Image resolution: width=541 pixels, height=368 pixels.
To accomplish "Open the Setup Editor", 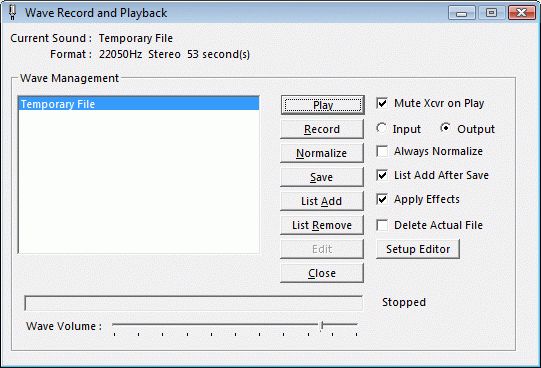I will (x=418, y=249).
